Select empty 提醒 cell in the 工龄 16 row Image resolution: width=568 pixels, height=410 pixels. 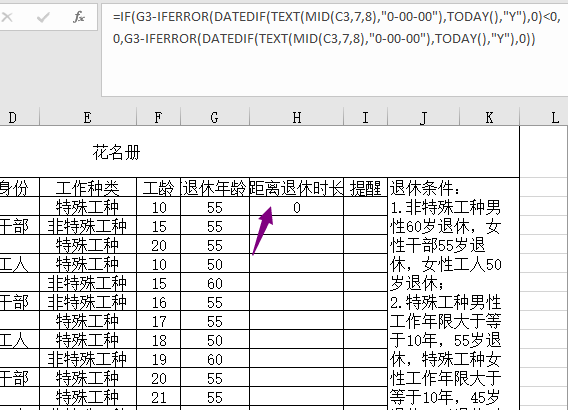pos(365,302)
